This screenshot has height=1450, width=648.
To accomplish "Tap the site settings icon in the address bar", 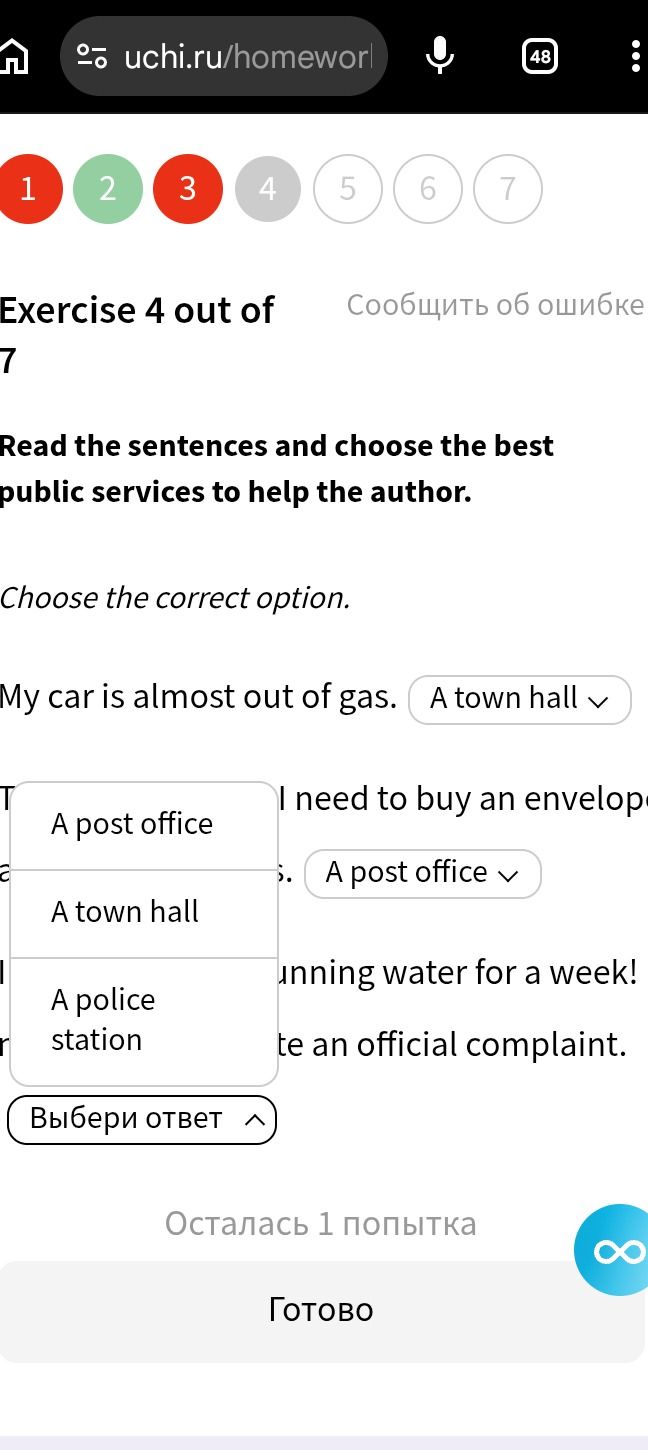I will point(92,56).
